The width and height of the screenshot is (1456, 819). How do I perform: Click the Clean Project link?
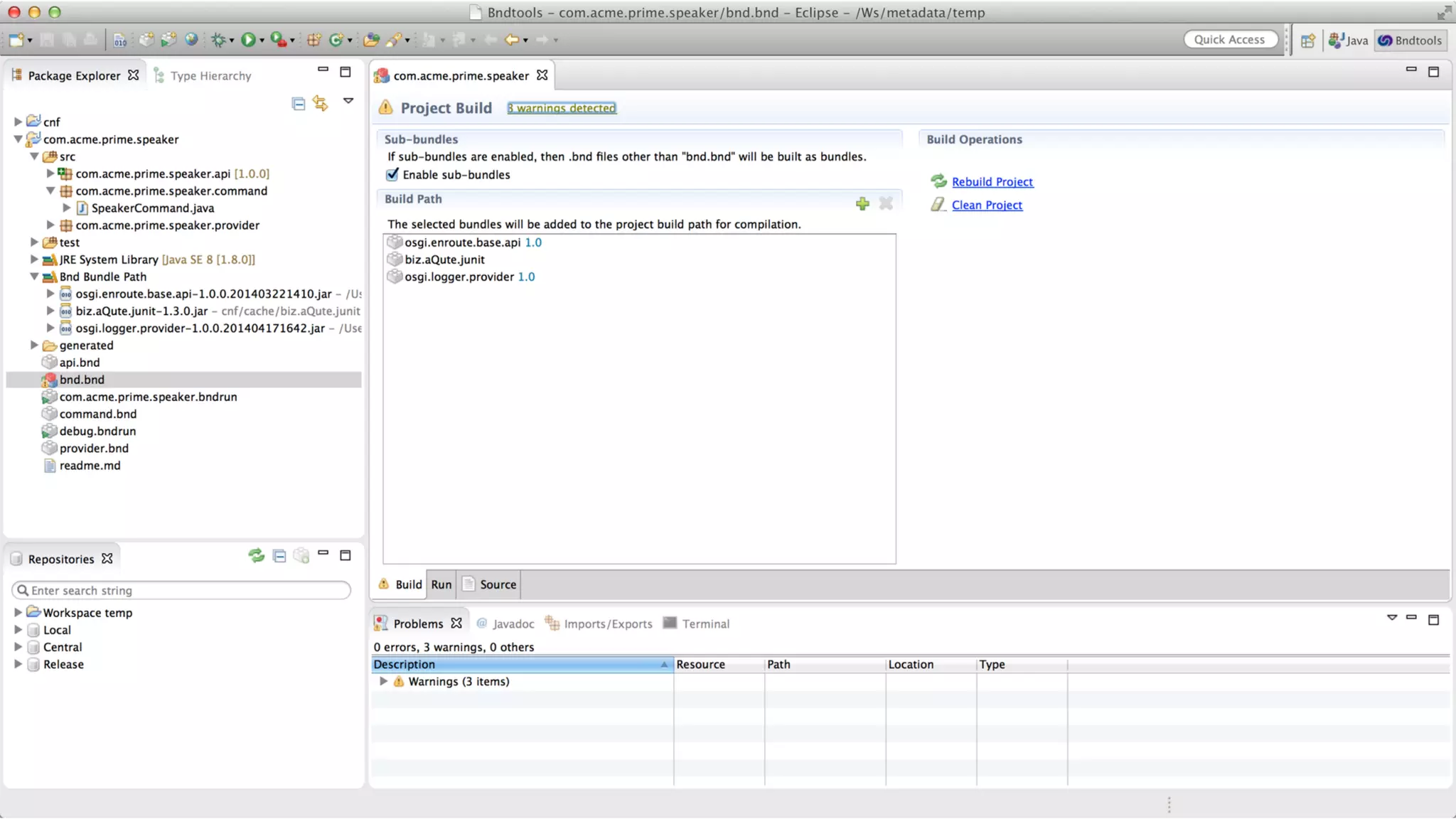(x=987, y=205)
